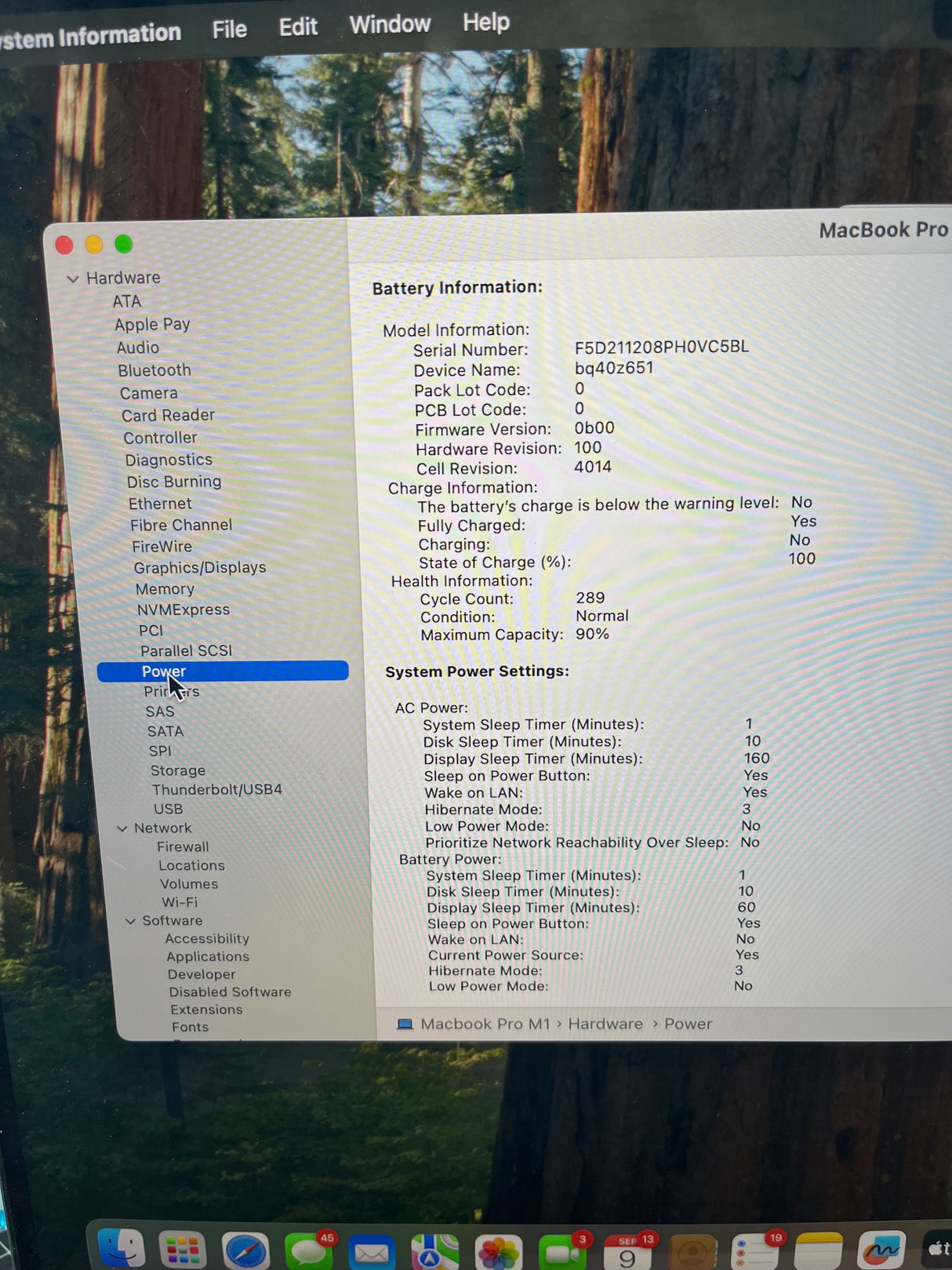The image size is (952, 1270).
Task: Open the Help menu
Action: (486, 22)
